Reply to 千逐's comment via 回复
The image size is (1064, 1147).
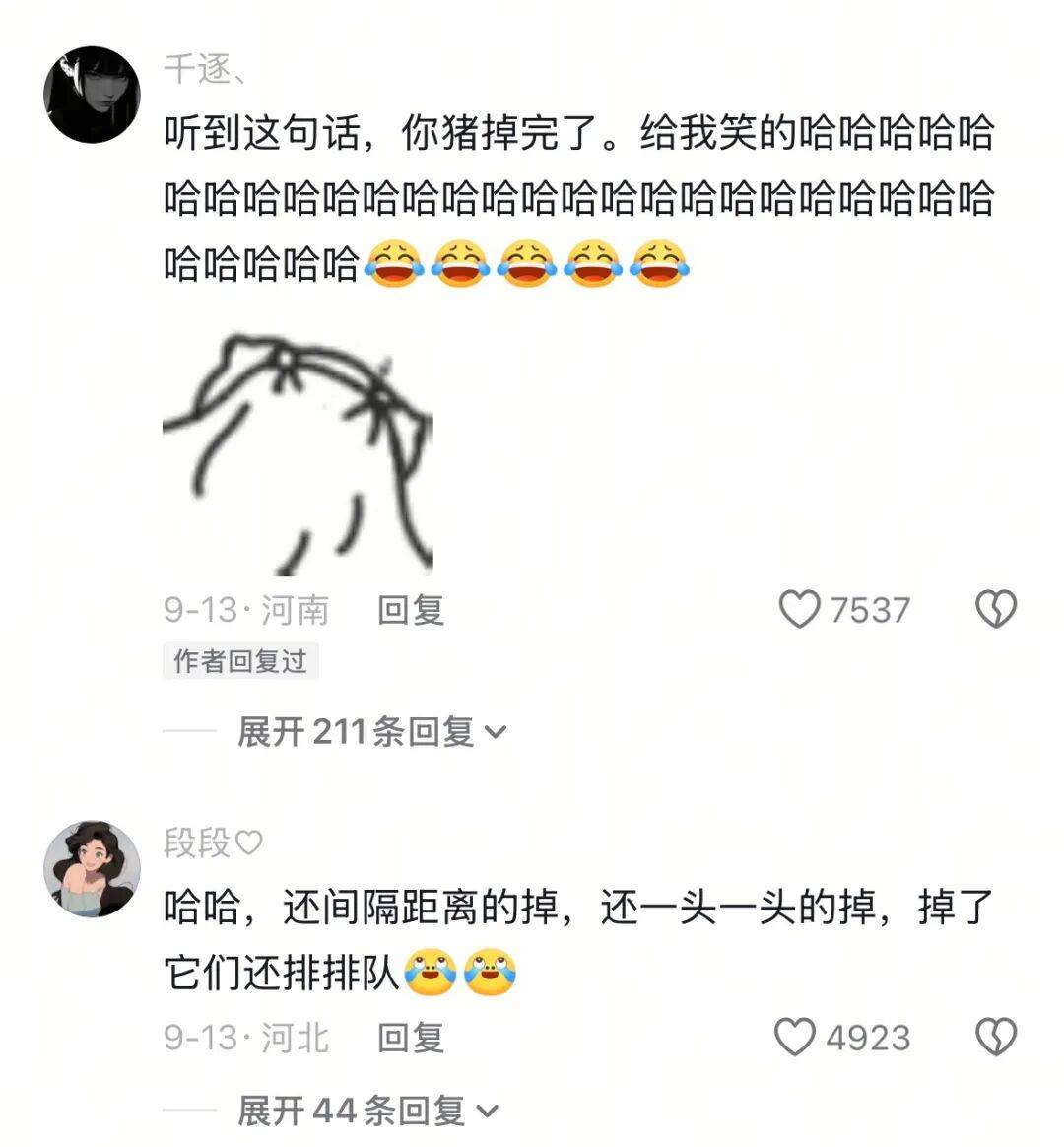pyautogui.click(x=410, y=610)
